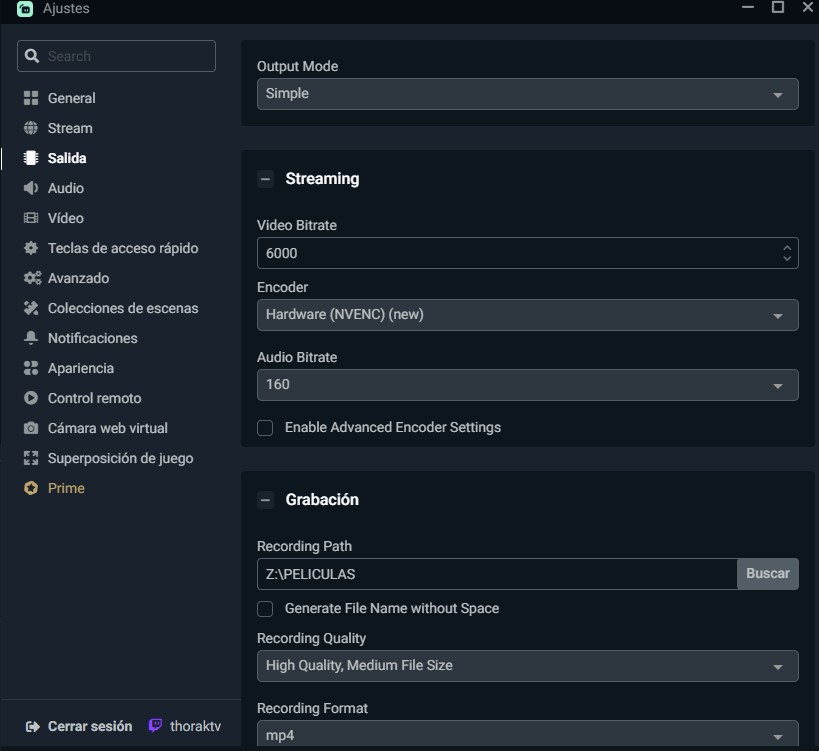819x751 pixels.
Task: Click the settings Search field
Action: point(116,56)
